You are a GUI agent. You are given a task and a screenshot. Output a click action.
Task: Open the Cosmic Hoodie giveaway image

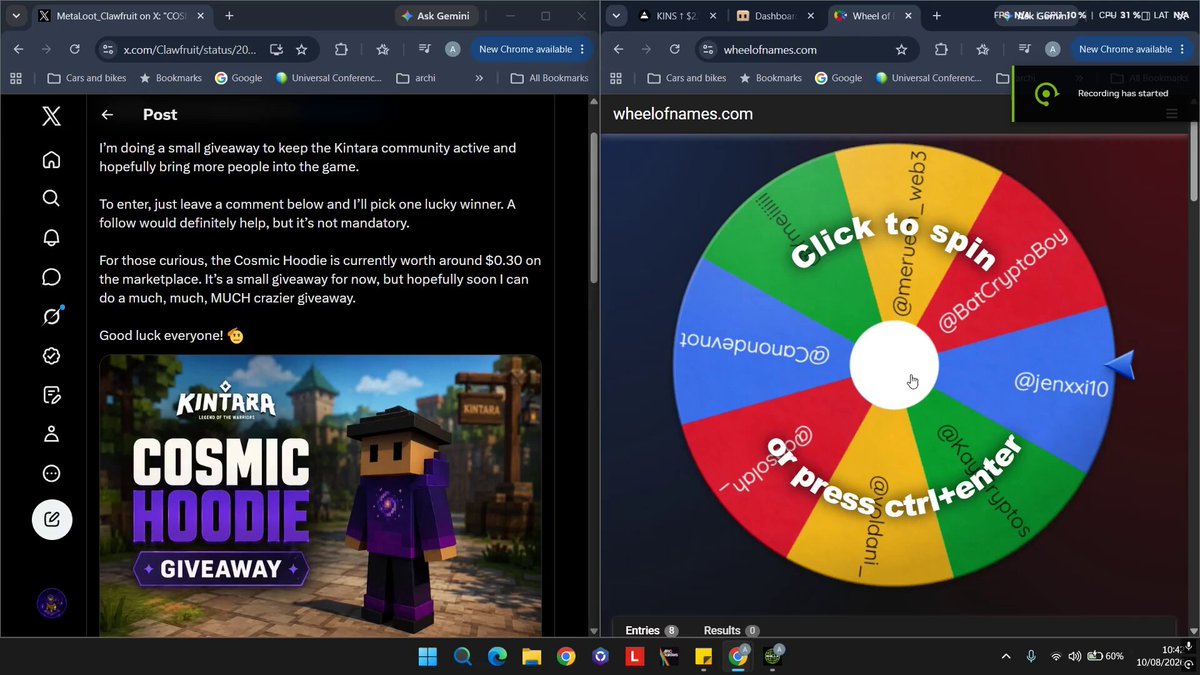320,496
